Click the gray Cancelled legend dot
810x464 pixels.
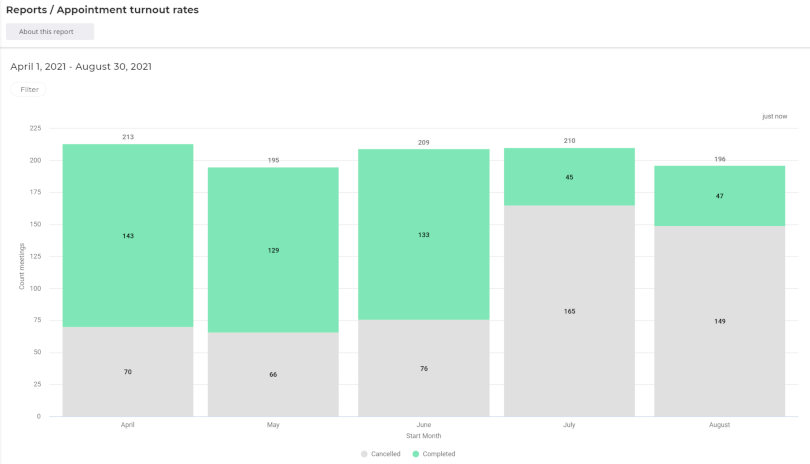[364, 454]
